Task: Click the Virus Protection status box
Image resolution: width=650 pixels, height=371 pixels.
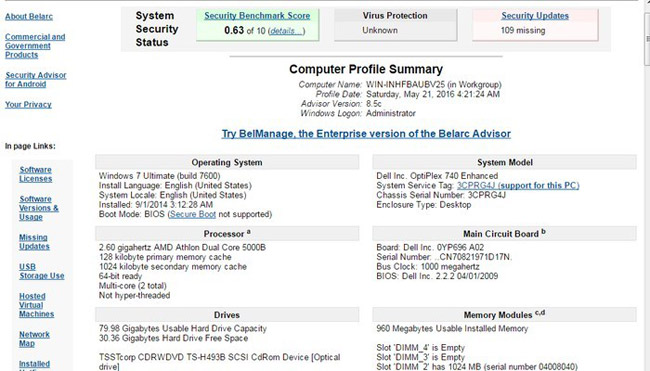Action: 395,24
